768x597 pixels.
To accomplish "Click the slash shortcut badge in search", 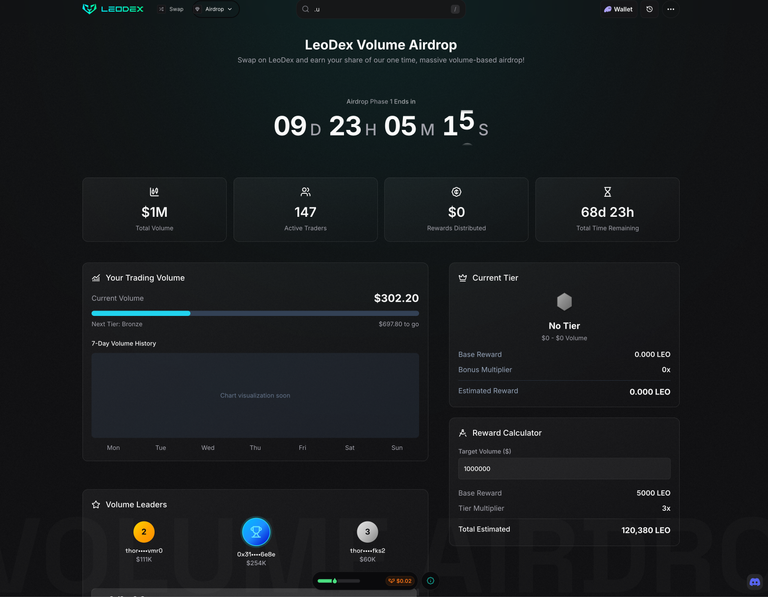I will (455, 9).
